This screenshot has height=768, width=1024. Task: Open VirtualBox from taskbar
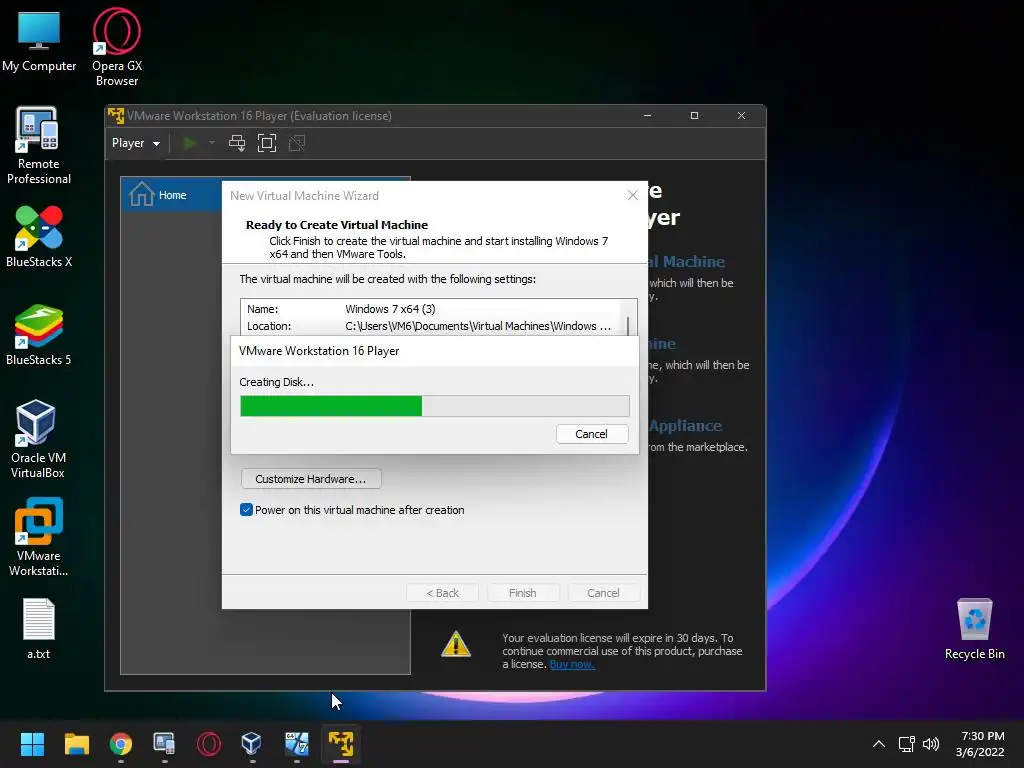pos(252,744)
